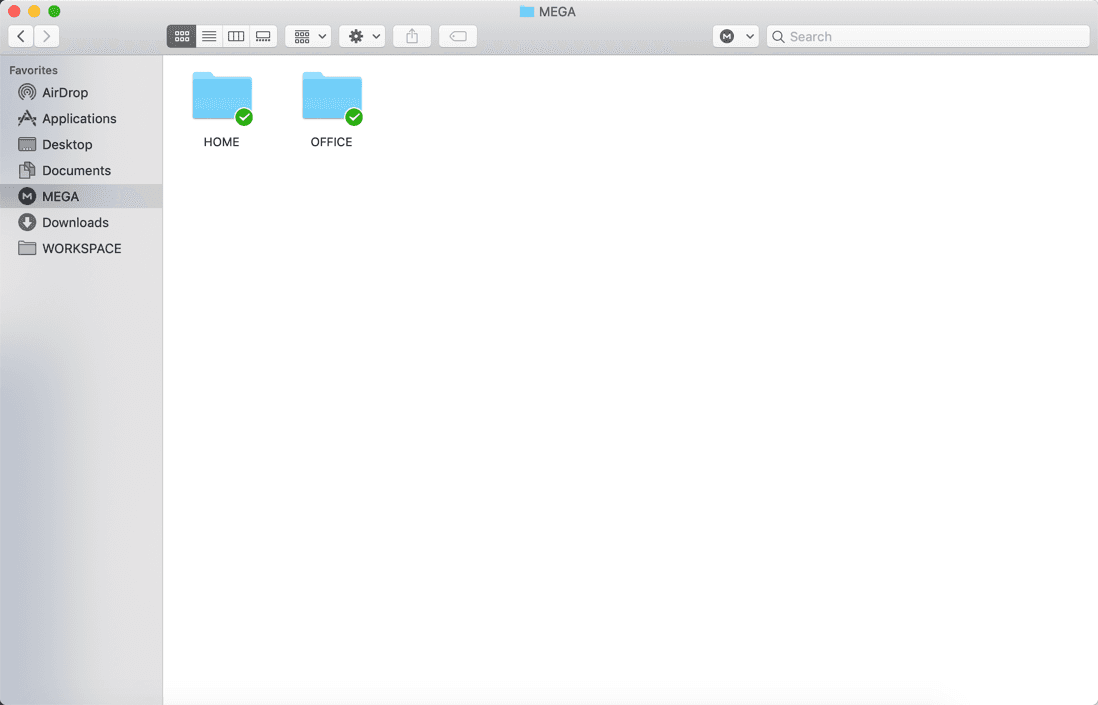Open AirDrop in sidebar
Screen dimensions: 1098x705
click(81, 92)
